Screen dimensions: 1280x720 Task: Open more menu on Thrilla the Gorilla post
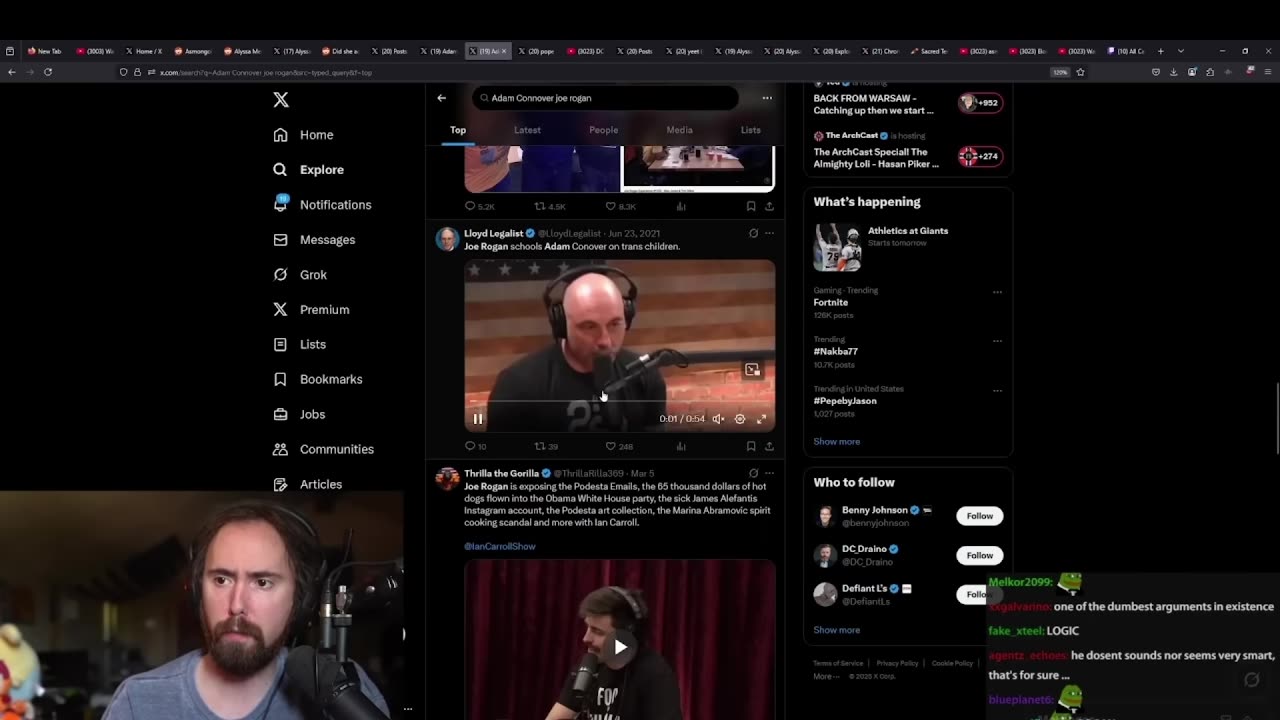769,473
